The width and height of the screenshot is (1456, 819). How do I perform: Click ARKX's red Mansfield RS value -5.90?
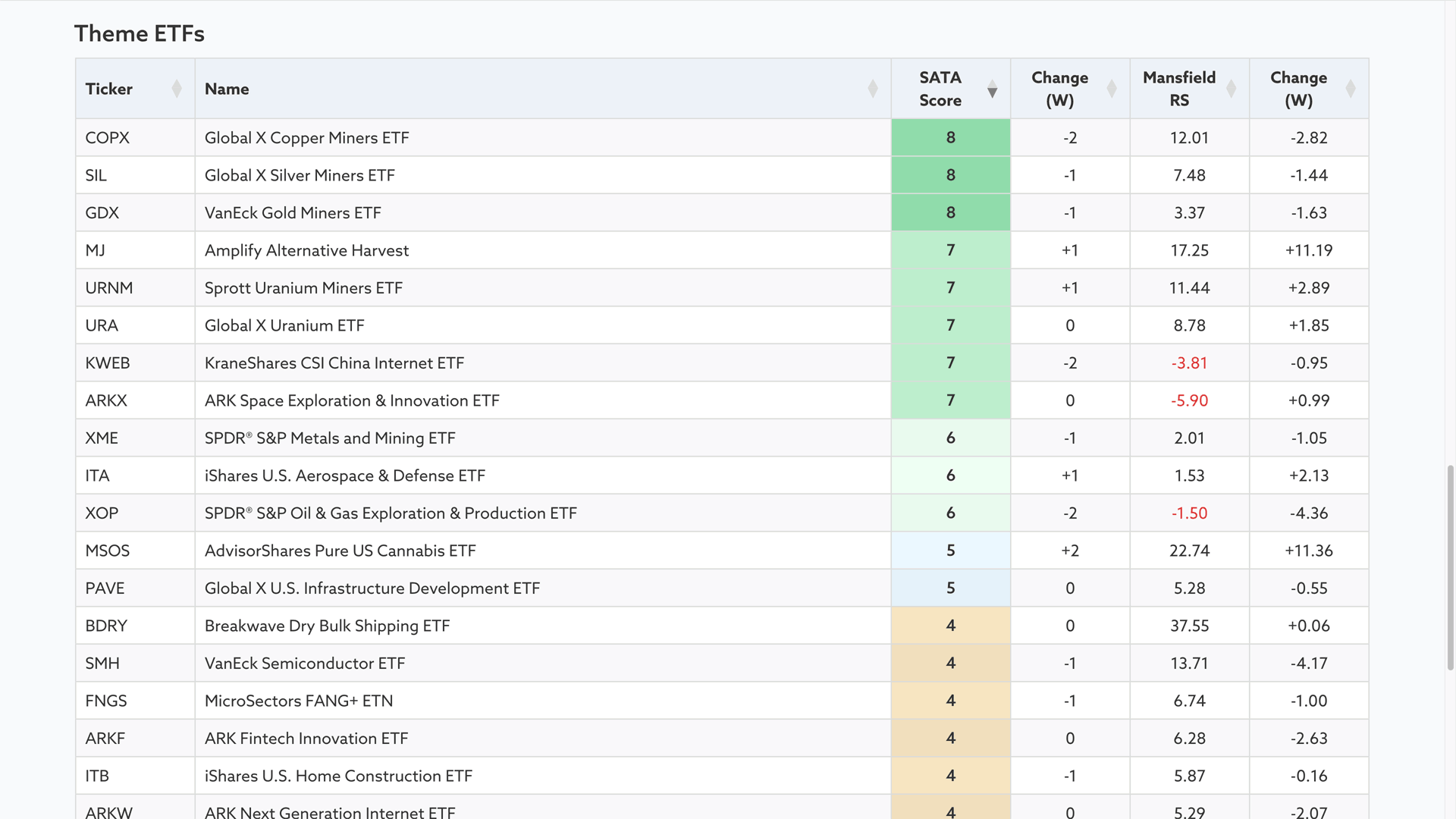(1189, 400)
